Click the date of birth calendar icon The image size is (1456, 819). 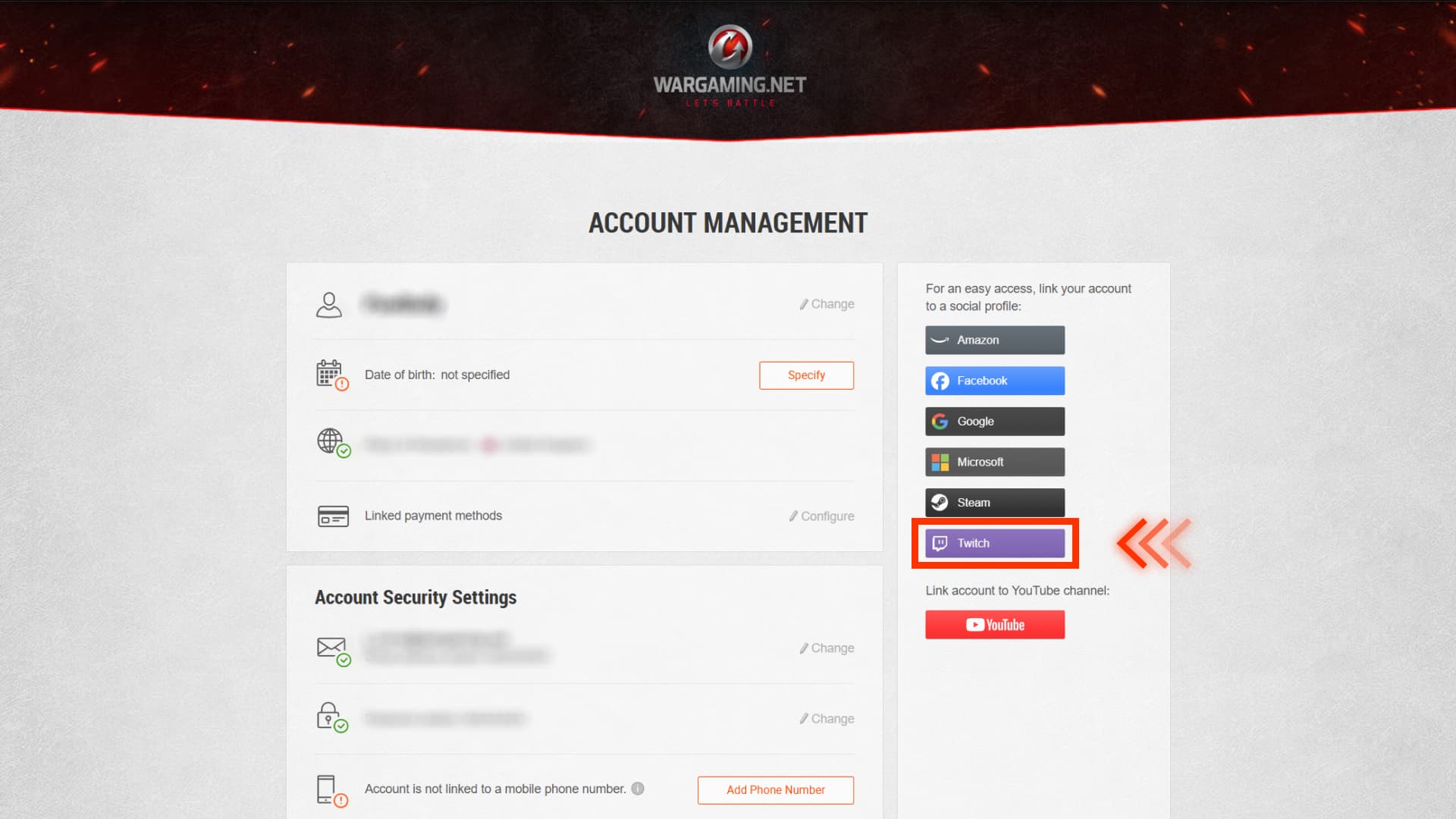[x=332, y=375]
